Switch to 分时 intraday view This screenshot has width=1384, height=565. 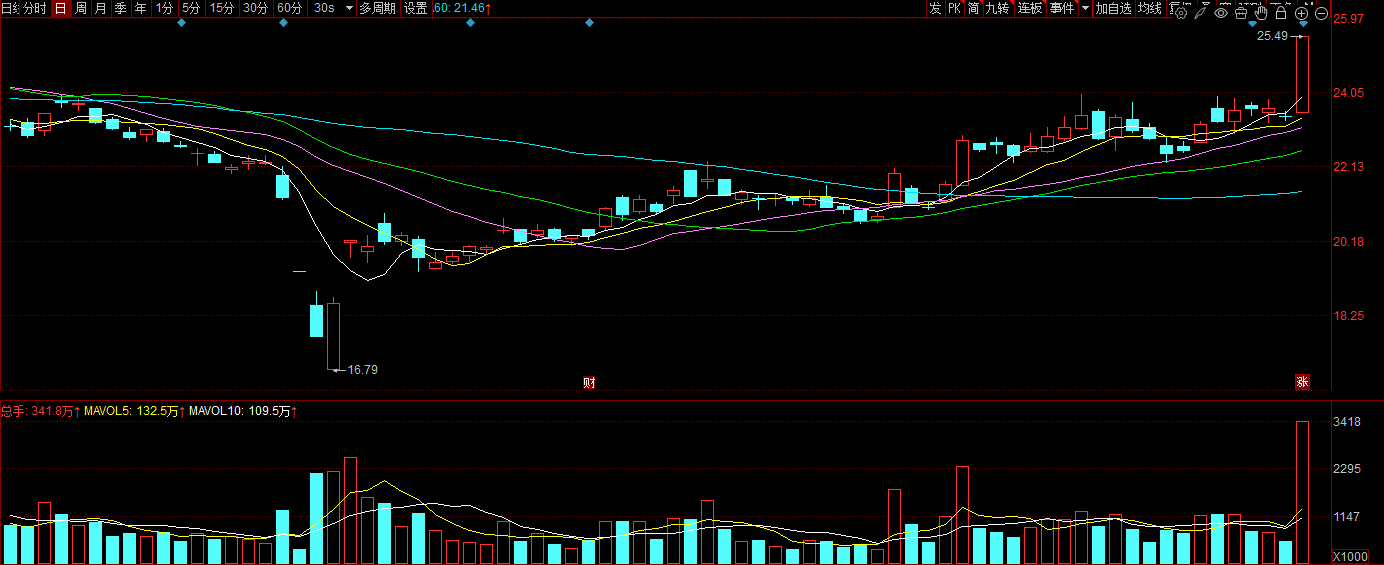(x=35, y=8)
